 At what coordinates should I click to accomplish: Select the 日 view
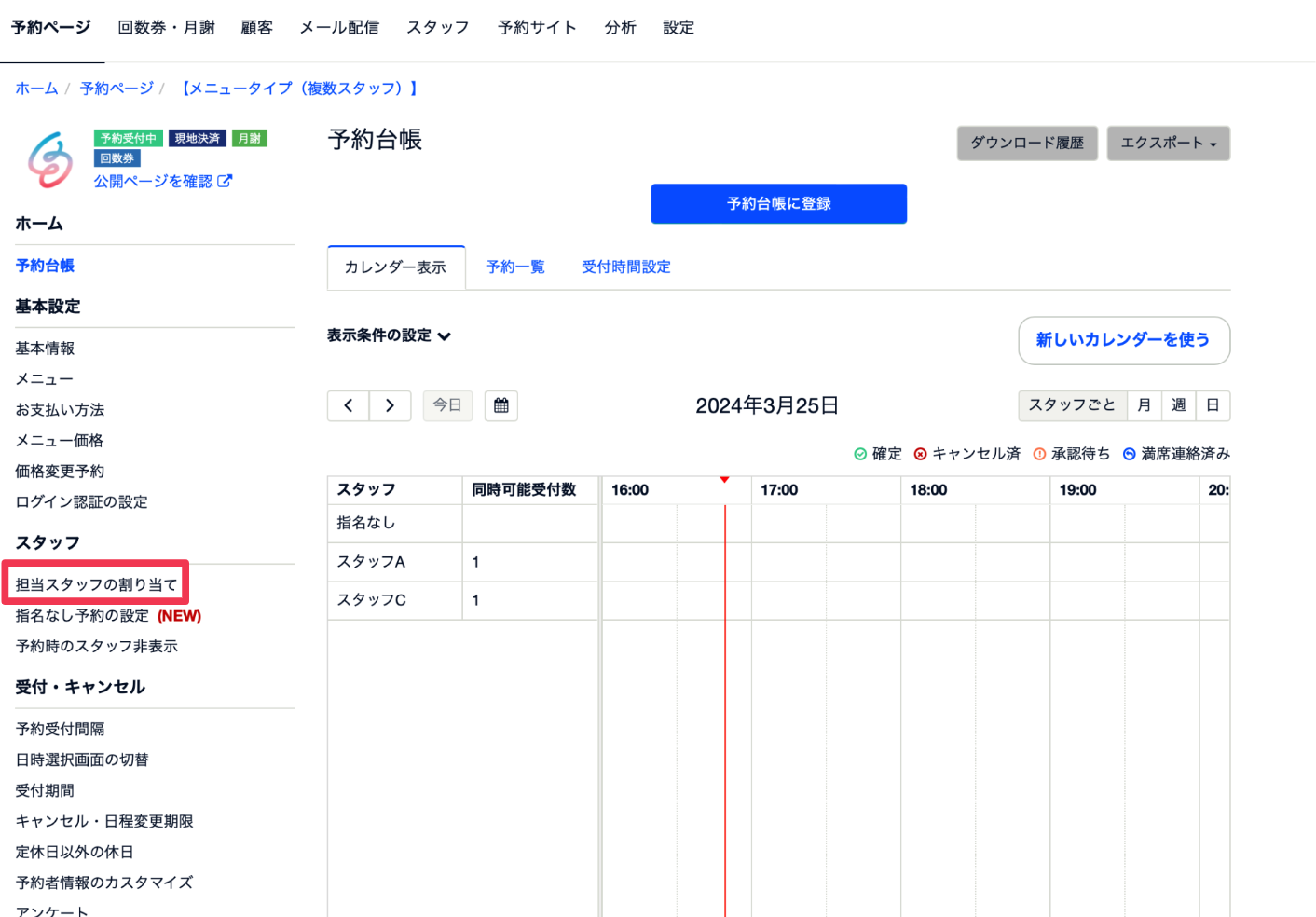[1213, 405]
